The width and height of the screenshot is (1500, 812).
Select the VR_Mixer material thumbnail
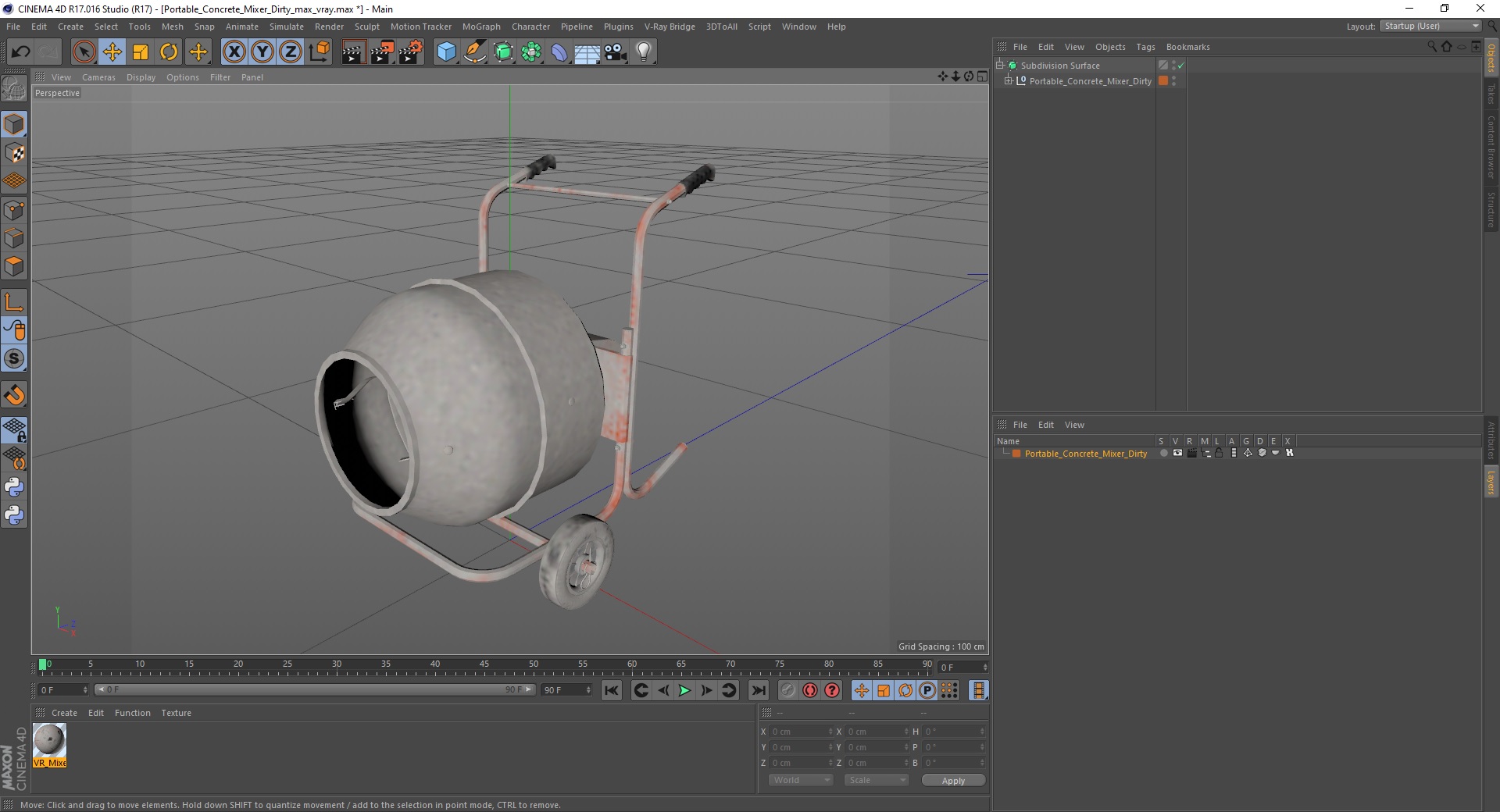49,741
